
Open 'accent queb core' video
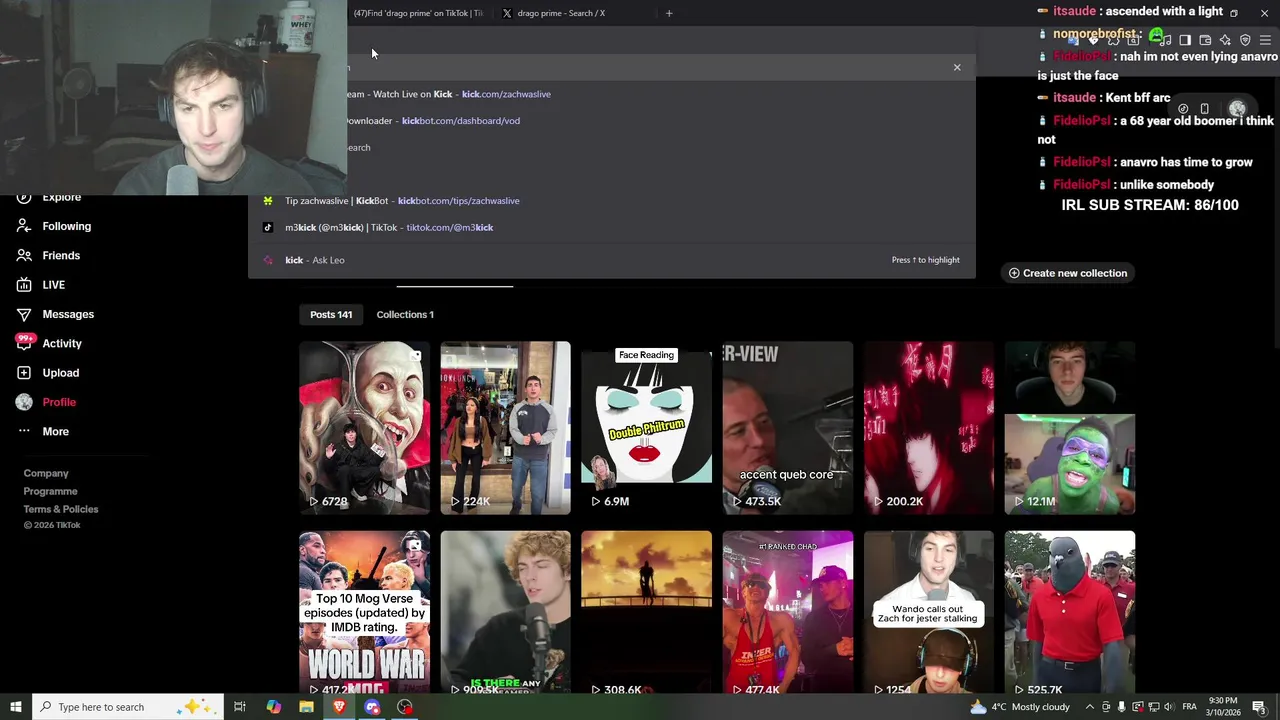787,428
